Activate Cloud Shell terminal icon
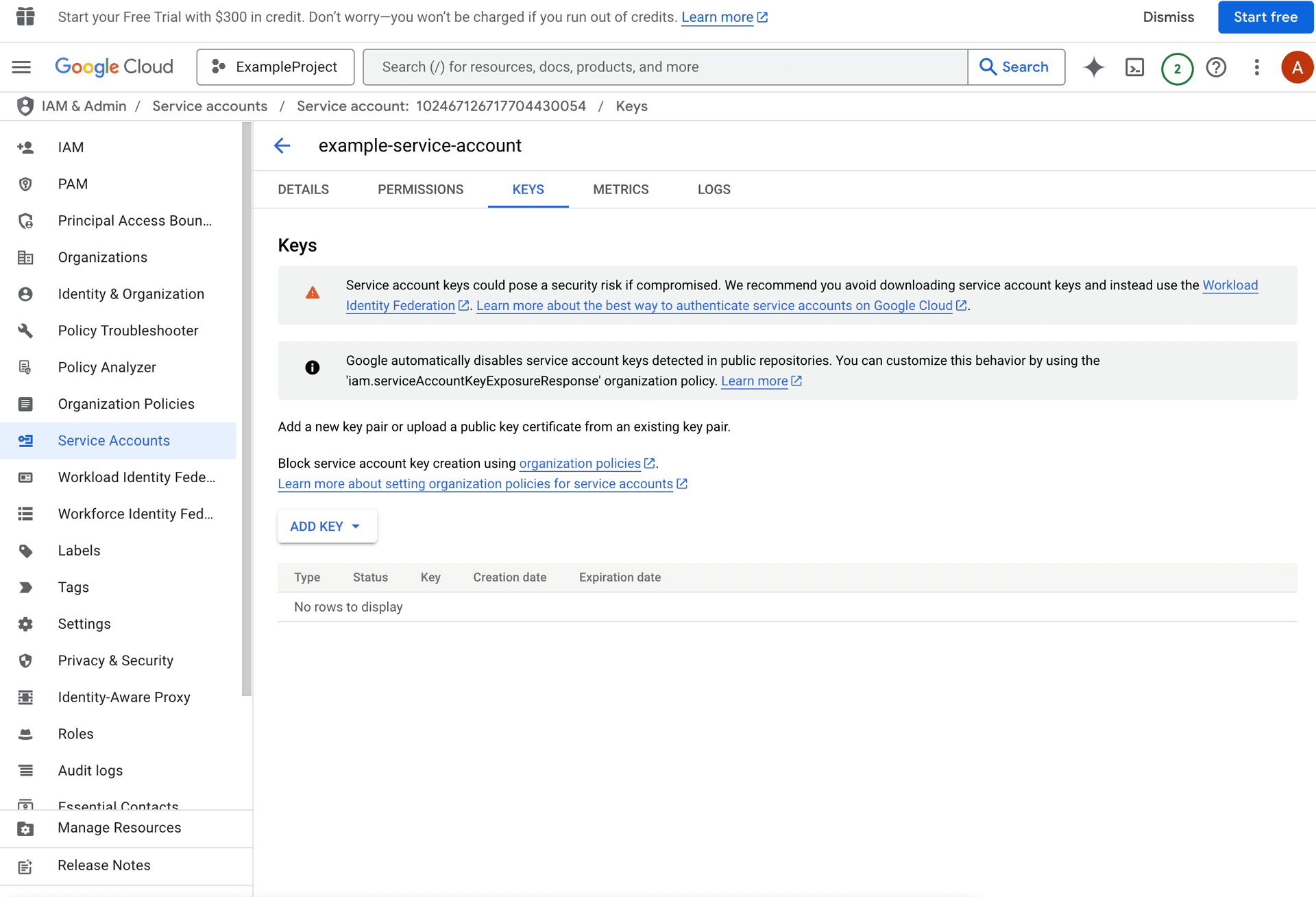This screenshot has width=1316, height=897. (1135, 67)
